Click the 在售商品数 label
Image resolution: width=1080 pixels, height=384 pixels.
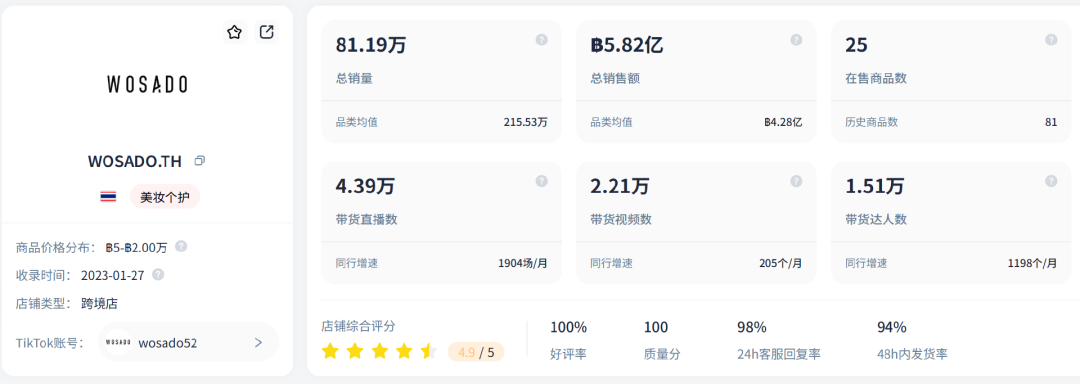[876, 78]
